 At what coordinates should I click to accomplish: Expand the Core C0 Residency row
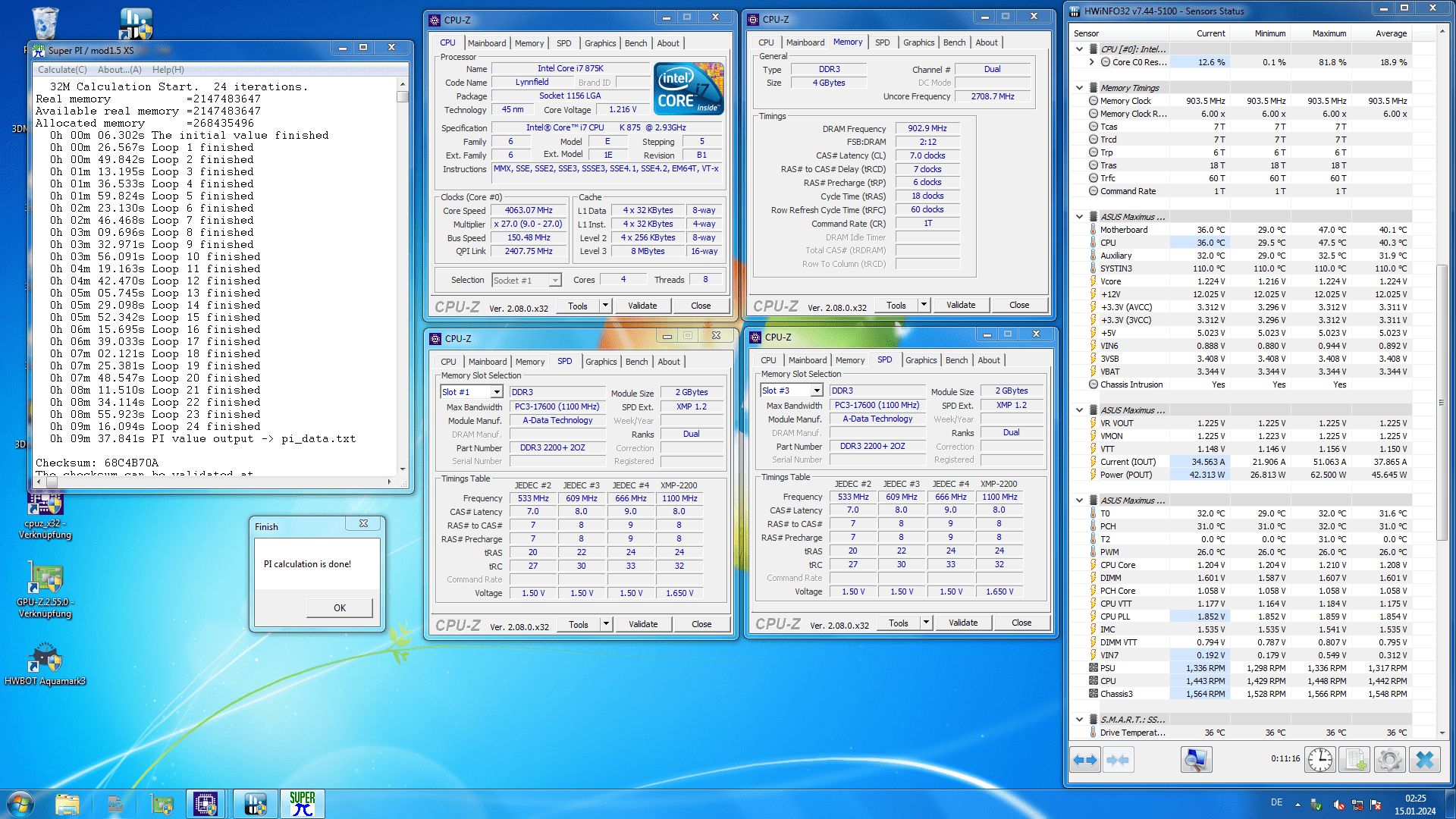coord(1092,62)
